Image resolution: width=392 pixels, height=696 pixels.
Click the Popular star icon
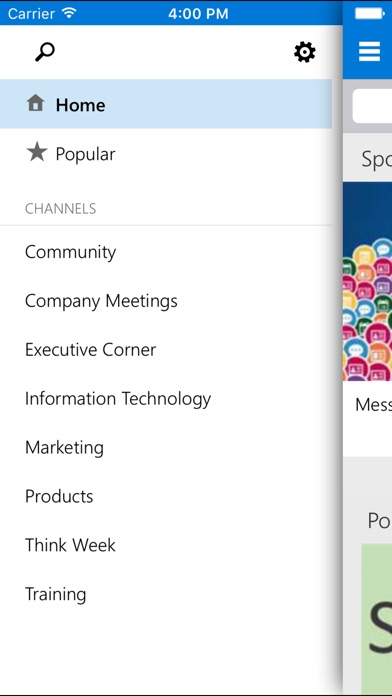tap(37, 153)
